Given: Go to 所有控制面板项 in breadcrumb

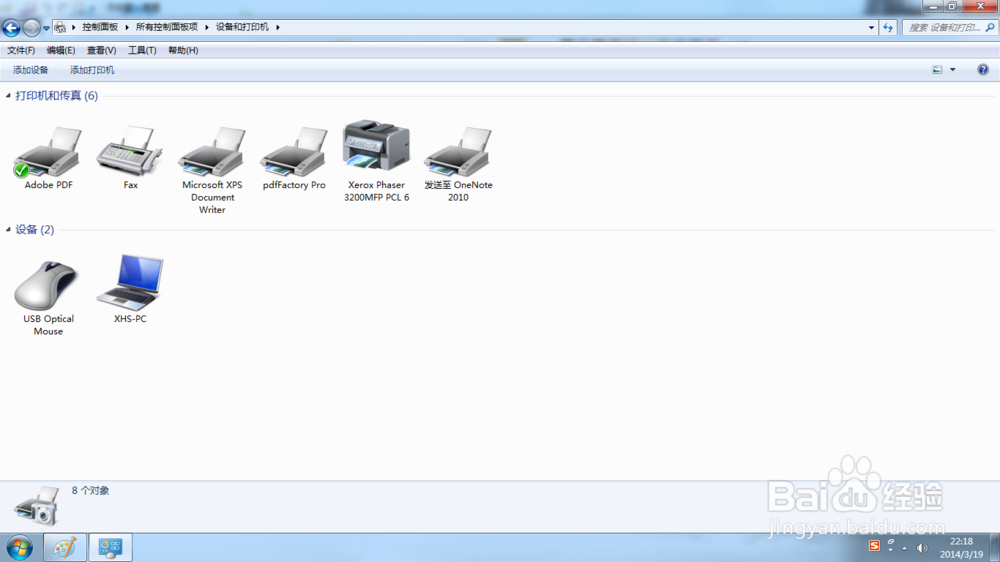Looking at the screenshot, I should [x=166, y=27].
